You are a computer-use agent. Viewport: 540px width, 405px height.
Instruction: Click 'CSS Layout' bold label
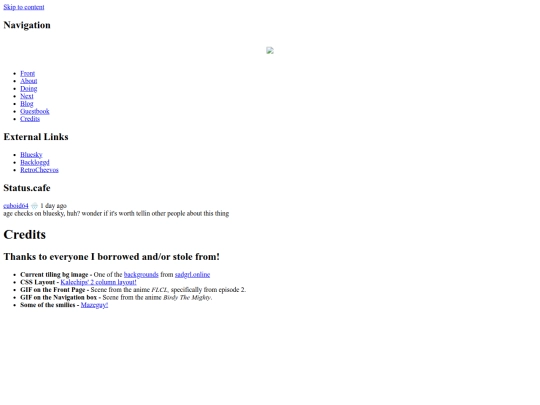coord(38,282)
